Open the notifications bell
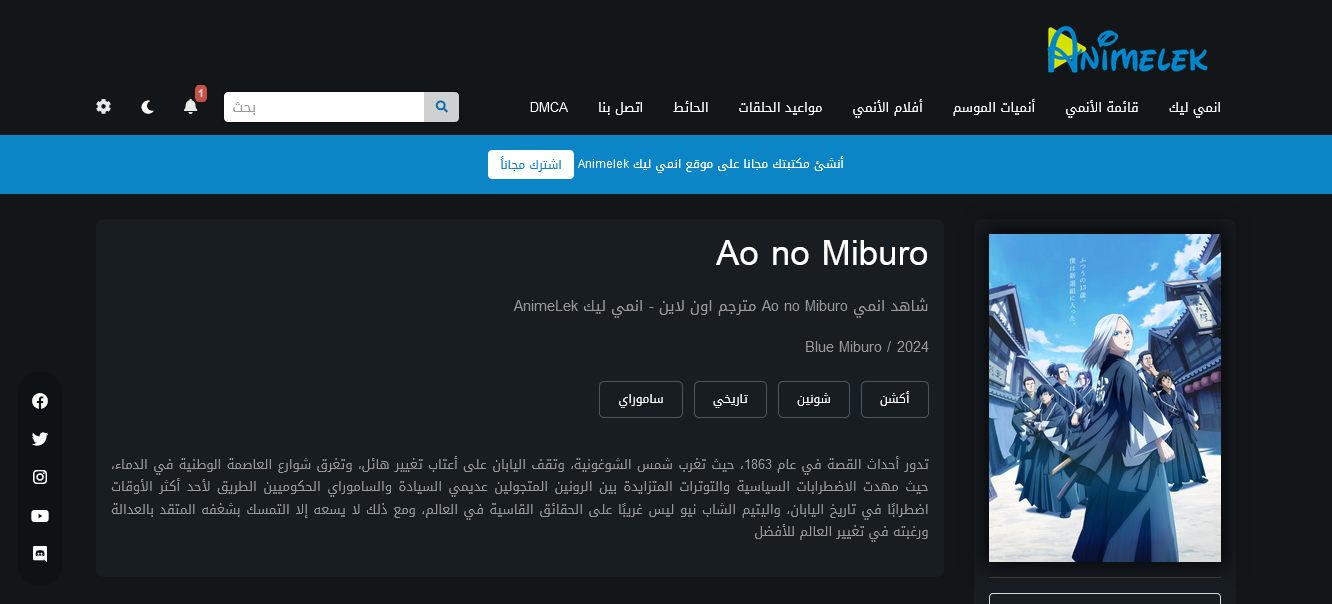This screenshot has width=1332, height=604. [x=191, y=106]
